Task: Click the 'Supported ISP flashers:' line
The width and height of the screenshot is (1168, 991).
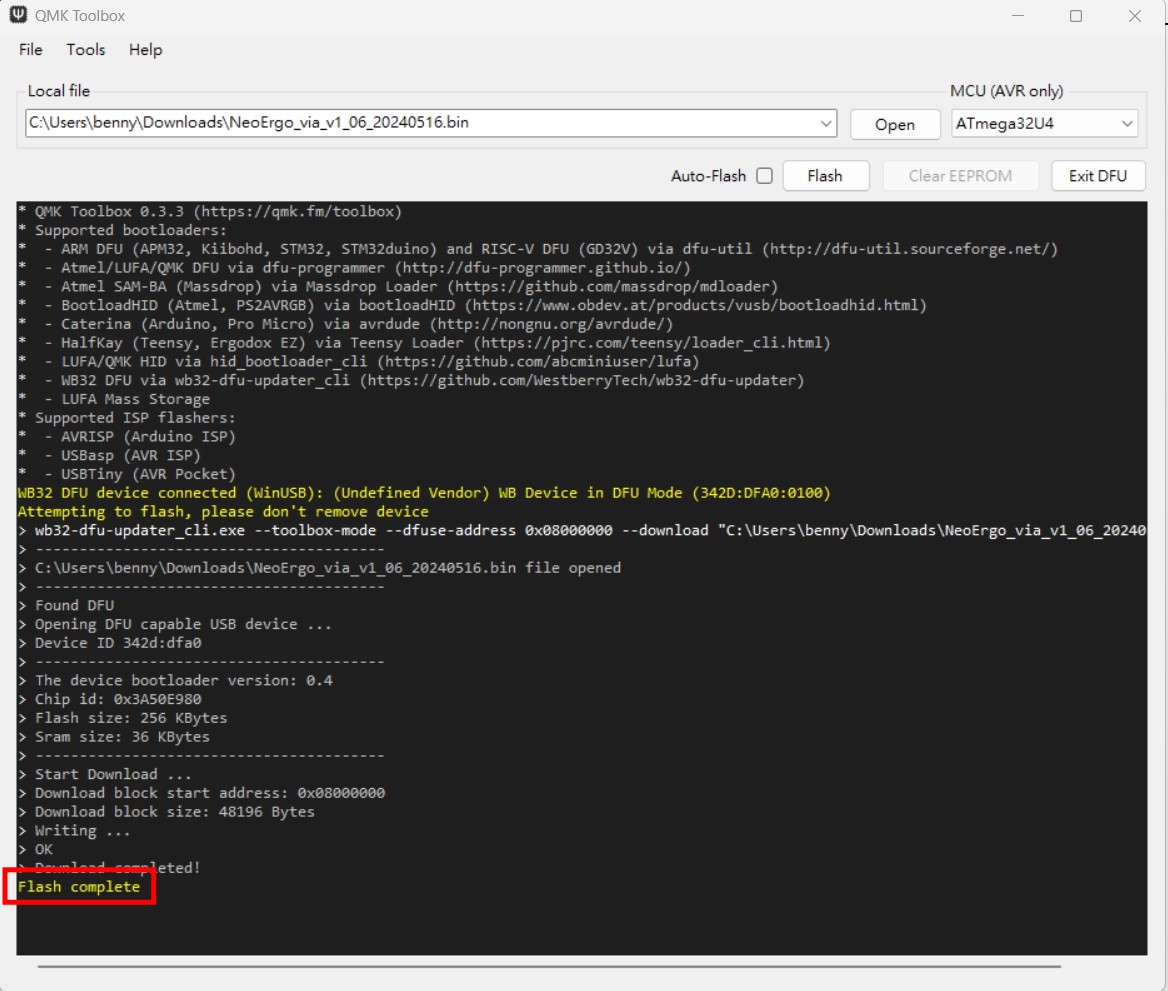Action: [127, 418]
